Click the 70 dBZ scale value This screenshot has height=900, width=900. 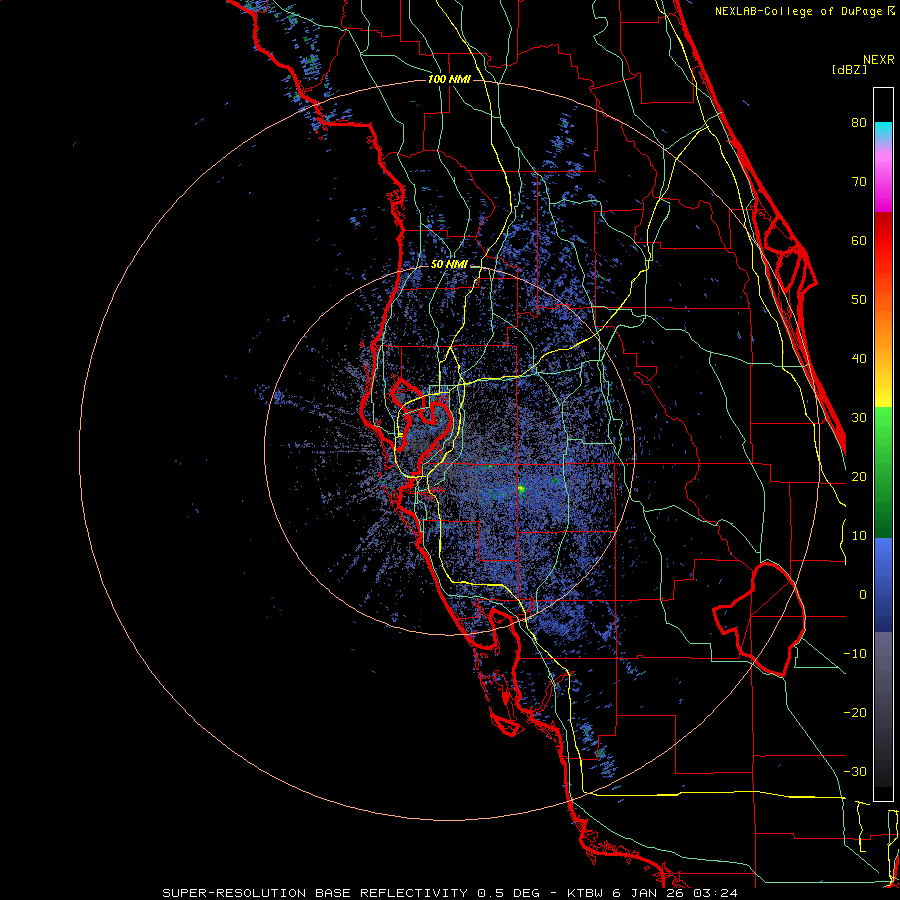click(859, 182)
